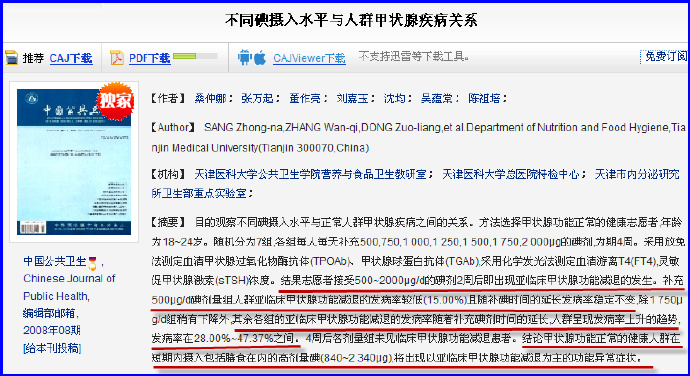The height and width of the screenshot is (376, 690).
Task: Open the Chinese Journal of Public Health link
Action: click(69, 287)
